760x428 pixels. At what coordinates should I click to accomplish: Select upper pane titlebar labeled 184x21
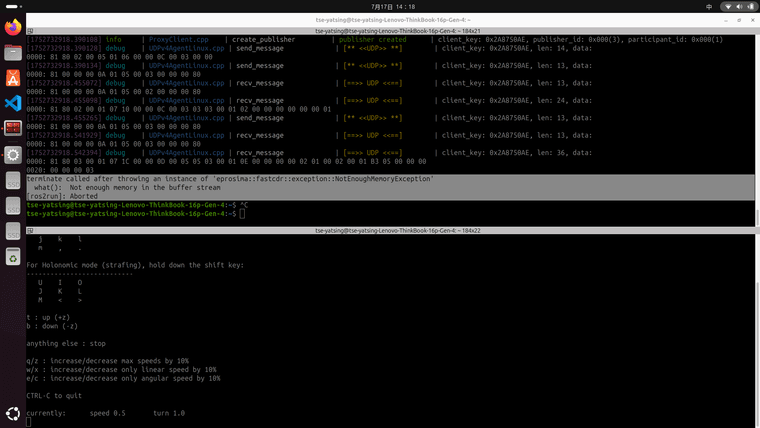pyautogui.click(x=397, y=31)
